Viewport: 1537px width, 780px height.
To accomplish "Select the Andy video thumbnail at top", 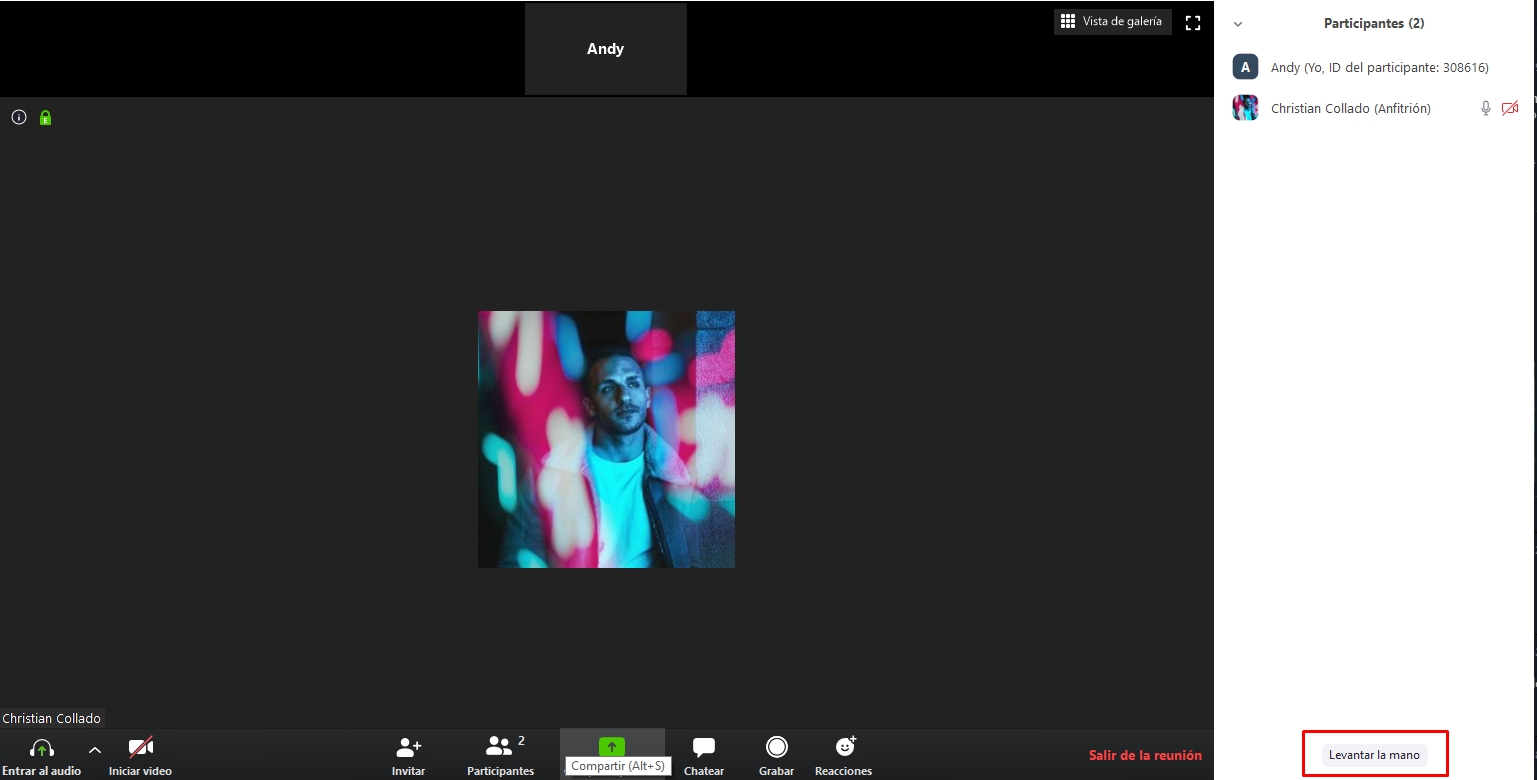I will pos(606,49).
